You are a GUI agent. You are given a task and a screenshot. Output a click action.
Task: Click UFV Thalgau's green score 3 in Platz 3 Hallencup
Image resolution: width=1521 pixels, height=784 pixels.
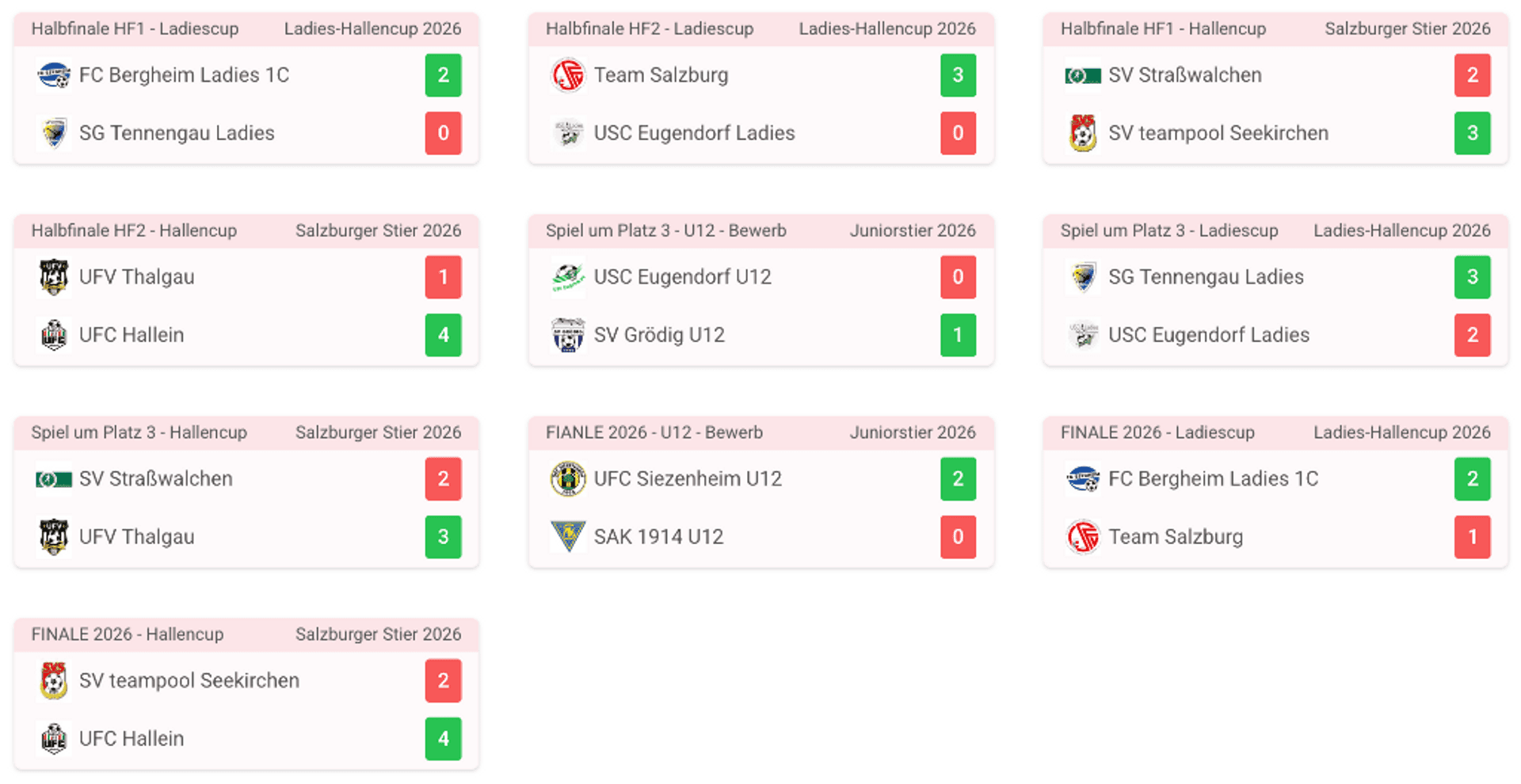coord(443,537)
